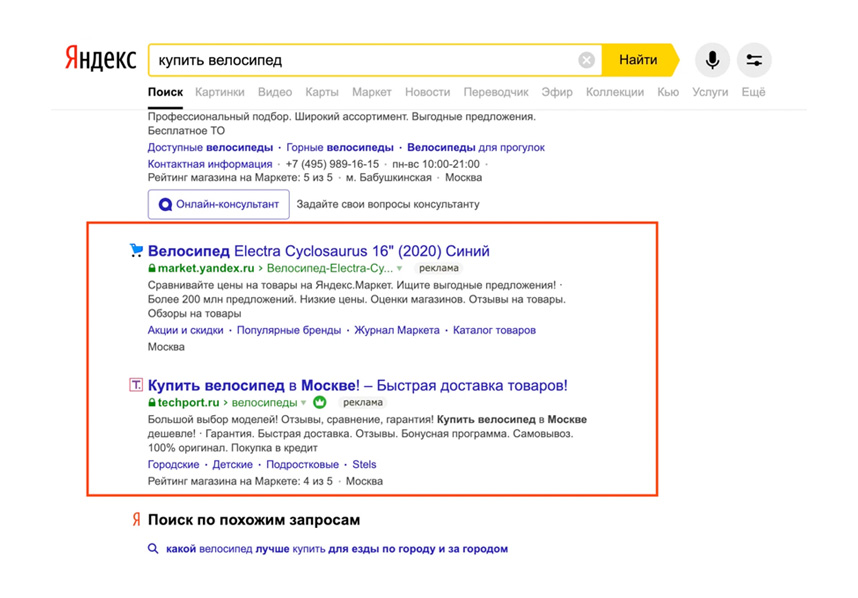This screenshot has height=598, width=858.
Task: Focus the search field containing купить велосипед
Action: pyautogui.click(x=375, y=60)
